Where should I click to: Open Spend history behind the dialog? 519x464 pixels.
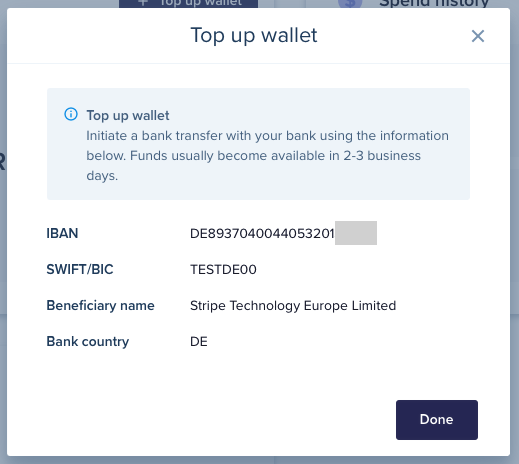tap(434, 4)
